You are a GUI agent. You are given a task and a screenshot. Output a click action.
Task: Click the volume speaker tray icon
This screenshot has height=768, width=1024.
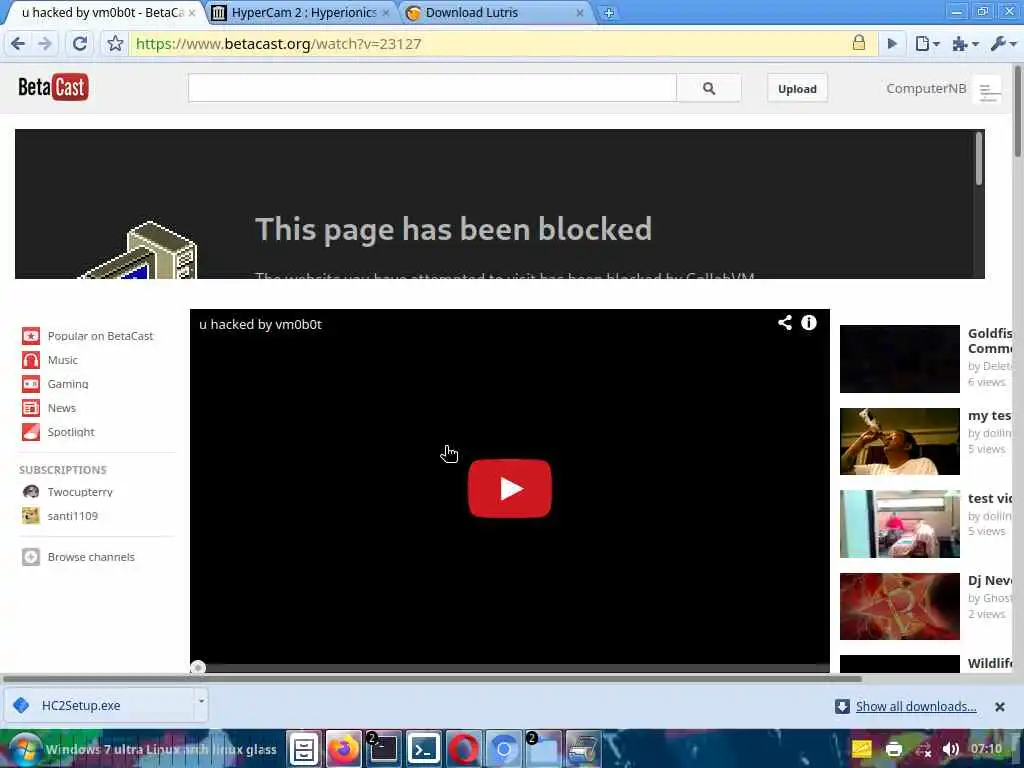tap(951, 749)
